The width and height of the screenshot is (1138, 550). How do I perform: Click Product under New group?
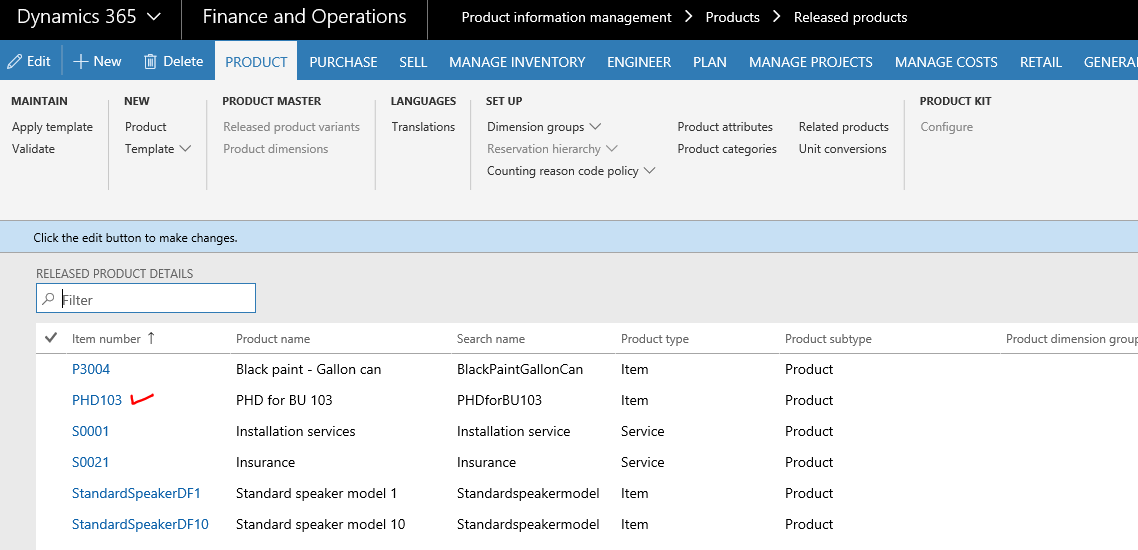(x=146, y=127)
